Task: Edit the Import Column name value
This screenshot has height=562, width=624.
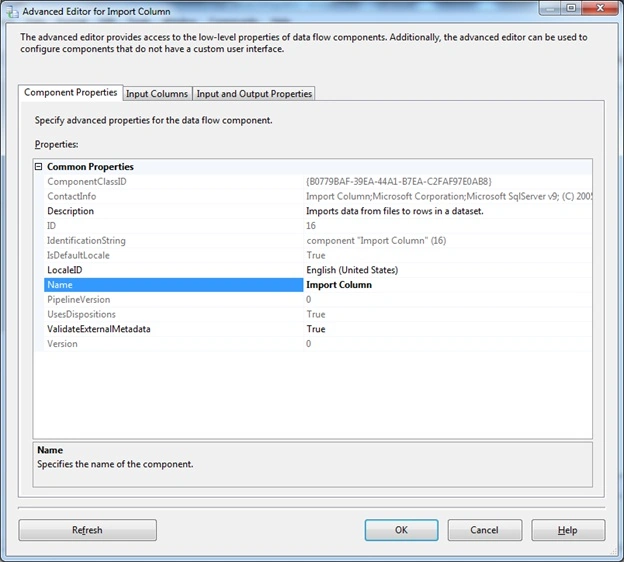Action: click(448, 285)
